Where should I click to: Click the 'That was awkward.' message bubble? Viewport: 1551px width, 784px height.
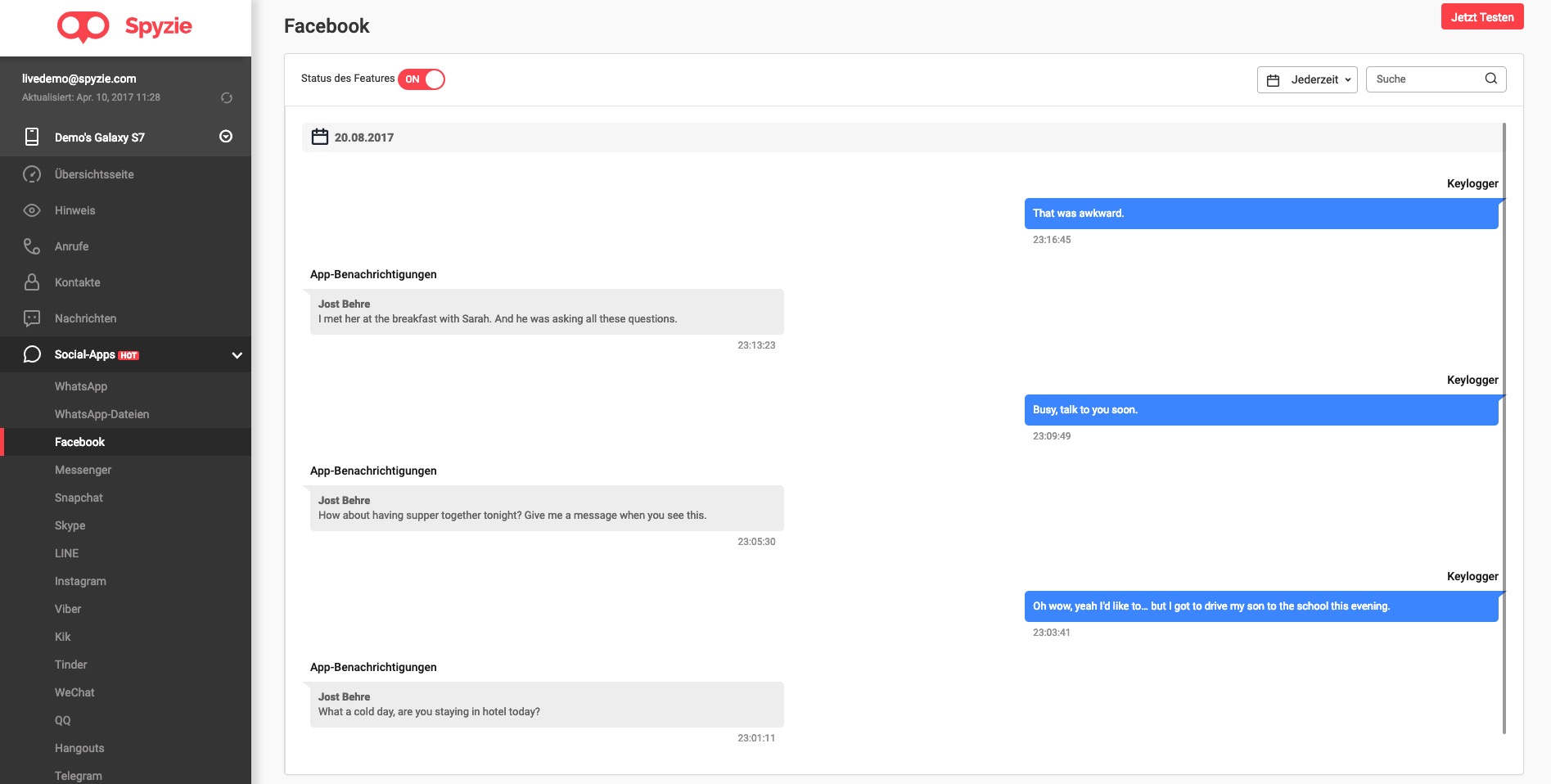pos(1261,214)
